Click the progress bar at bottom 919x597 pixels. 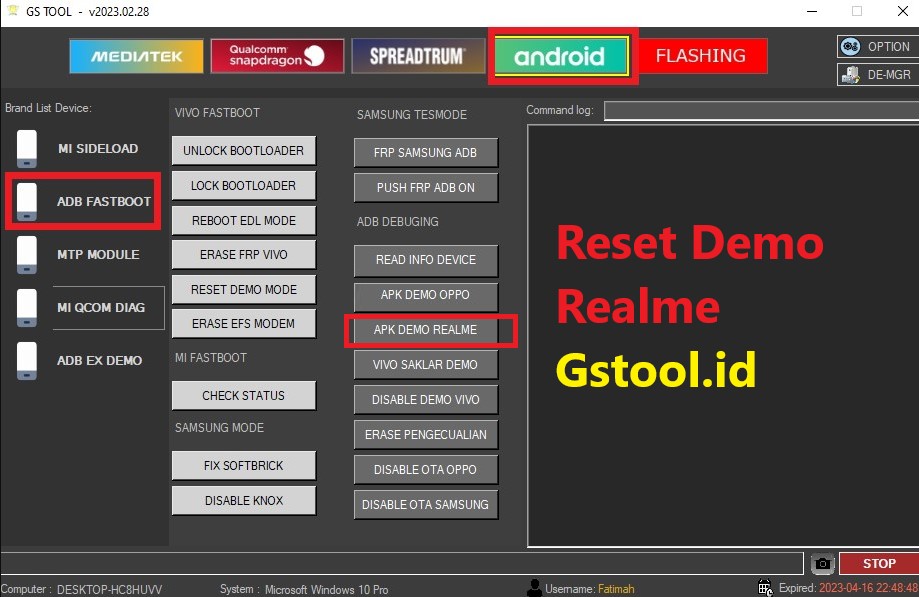pyautogui.click(x=401, y=564)
